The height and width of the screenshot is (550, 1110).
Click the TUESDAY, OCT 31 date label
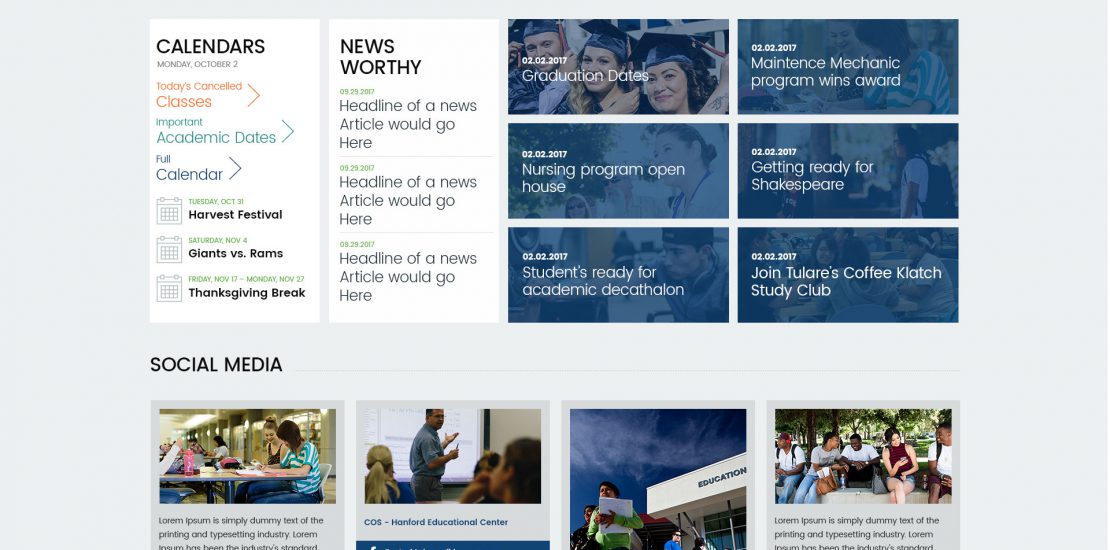(x=216, y=202)
